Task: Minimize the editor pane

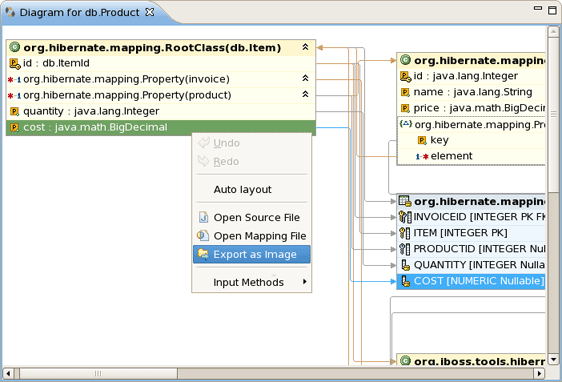Action: tap(538, 8)
